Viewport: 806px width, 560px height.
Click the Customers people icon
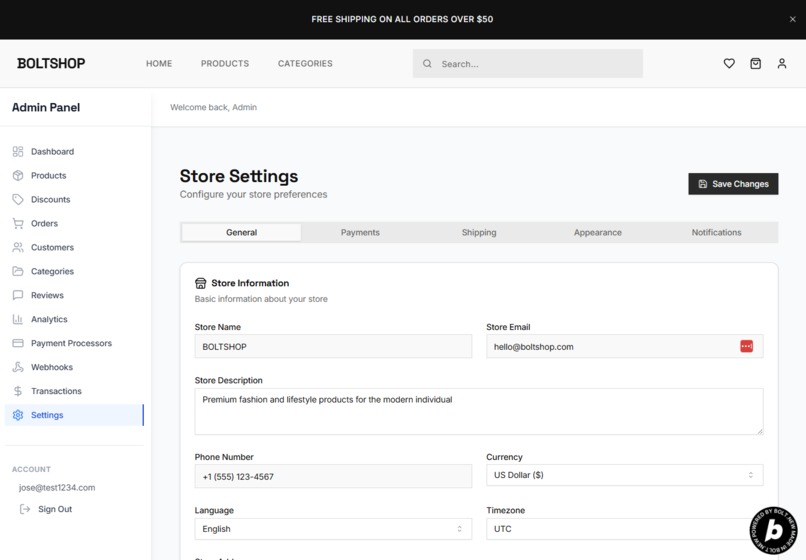point(18,247)
